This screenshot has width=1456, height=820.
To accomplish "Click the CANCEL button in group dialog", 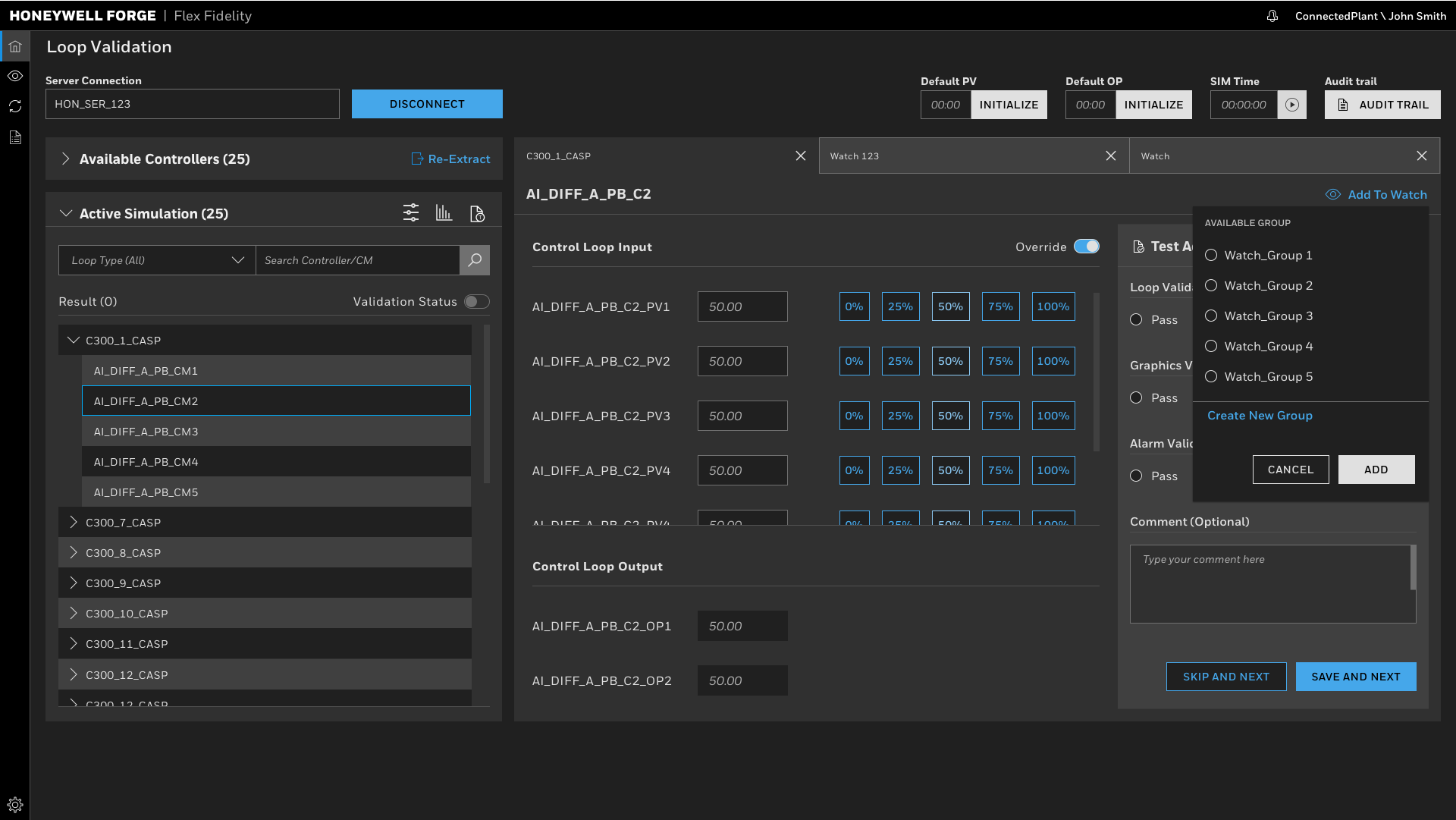I will 1290,469.
